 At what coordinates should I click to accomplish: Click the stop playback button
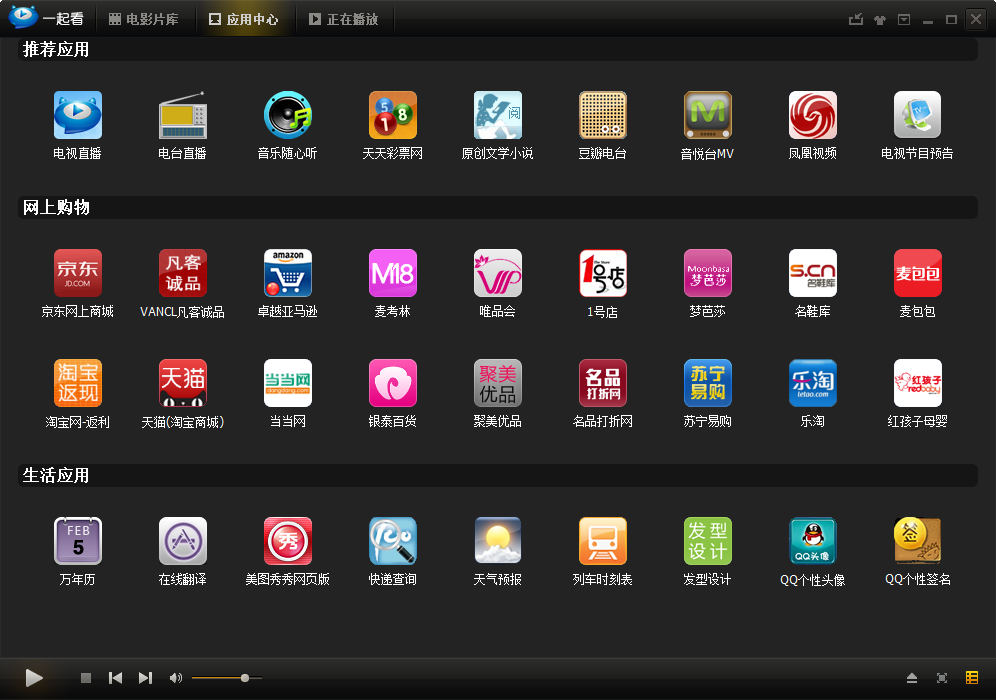86,678
